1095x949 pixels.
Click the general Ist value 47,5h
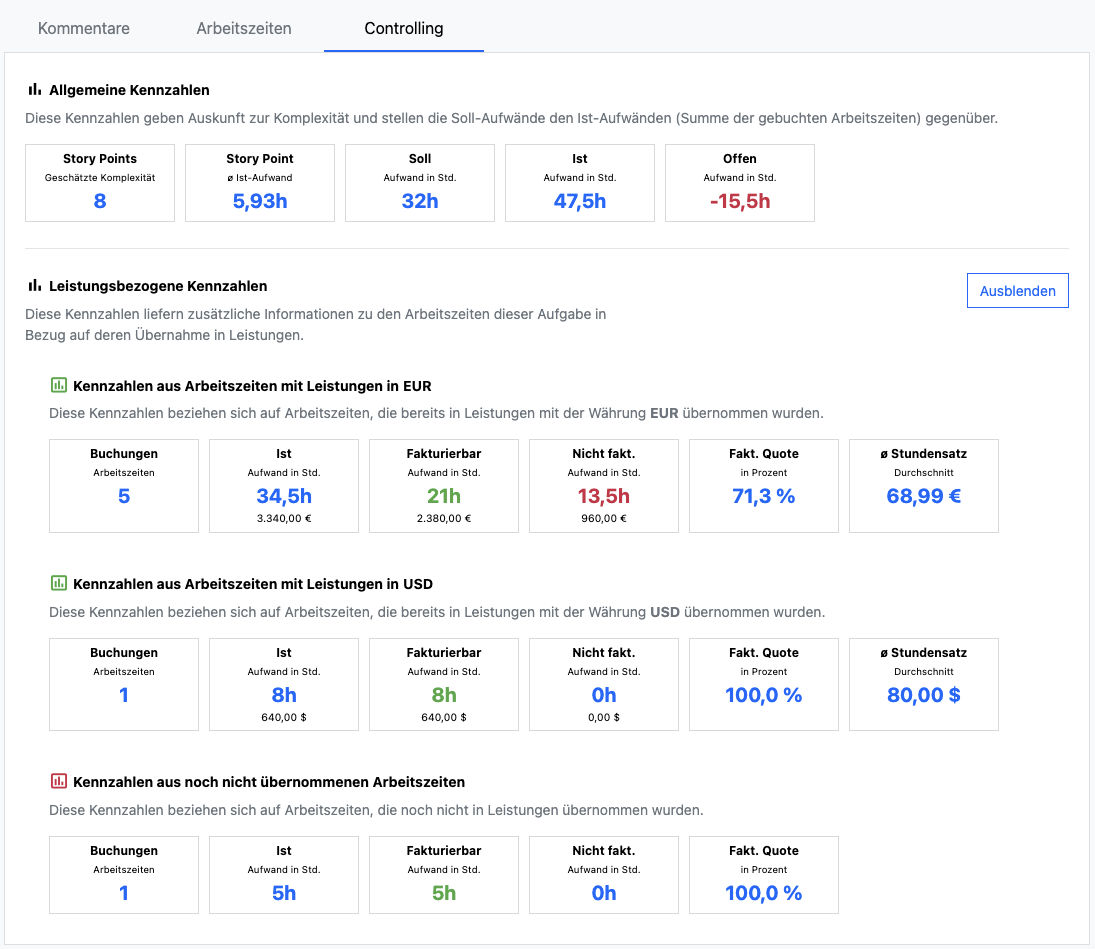580,201
